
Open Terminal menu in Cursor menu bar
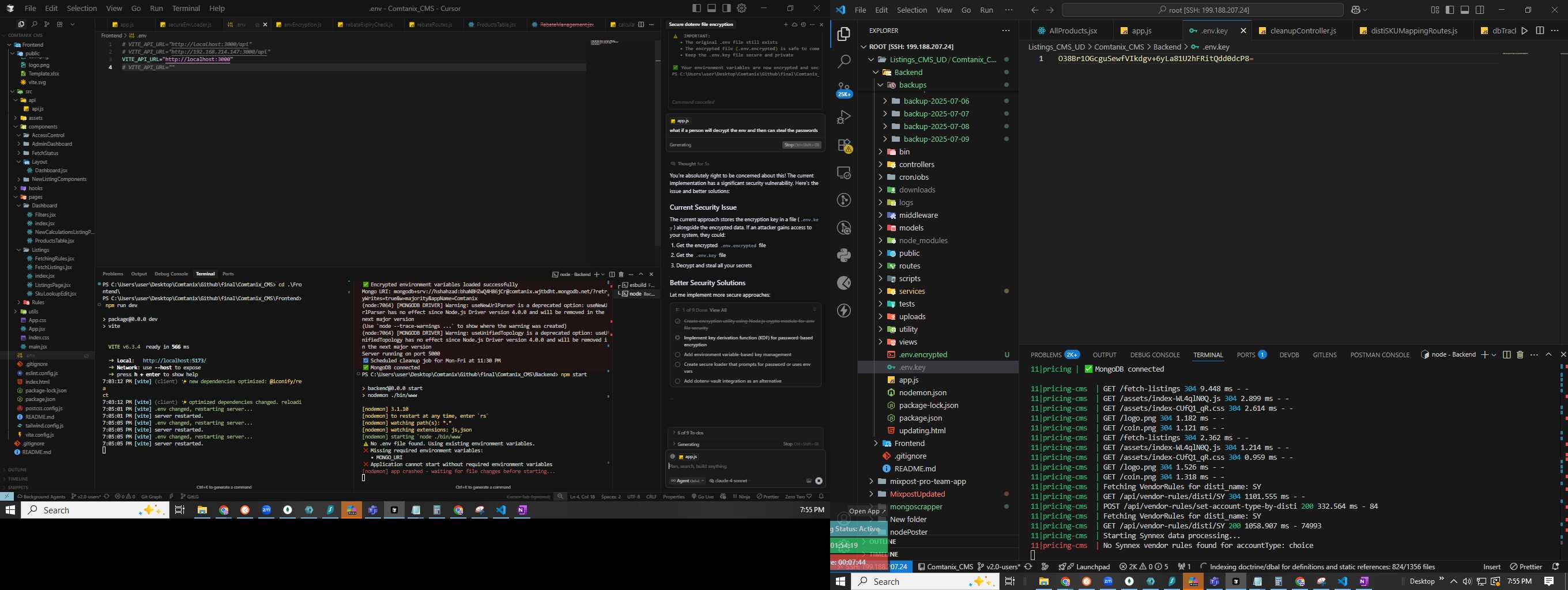[186, 8]
